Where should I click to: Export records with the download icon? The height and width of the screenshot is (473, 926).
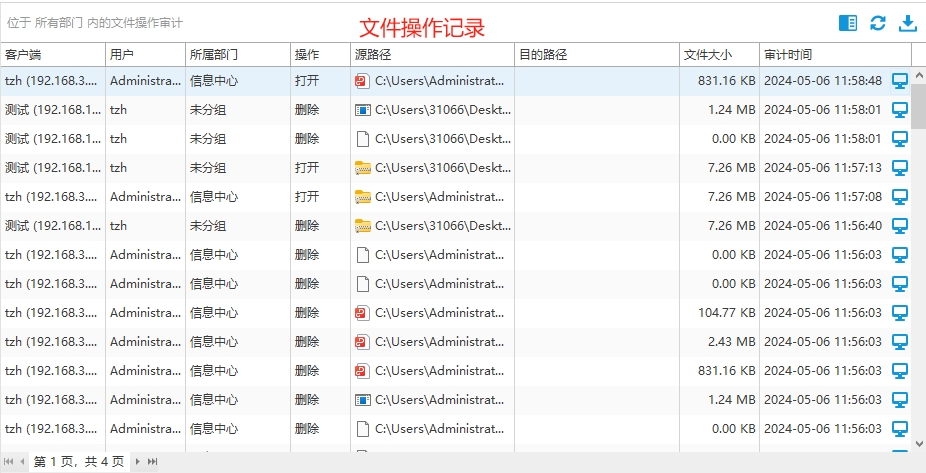coord(908,23)
